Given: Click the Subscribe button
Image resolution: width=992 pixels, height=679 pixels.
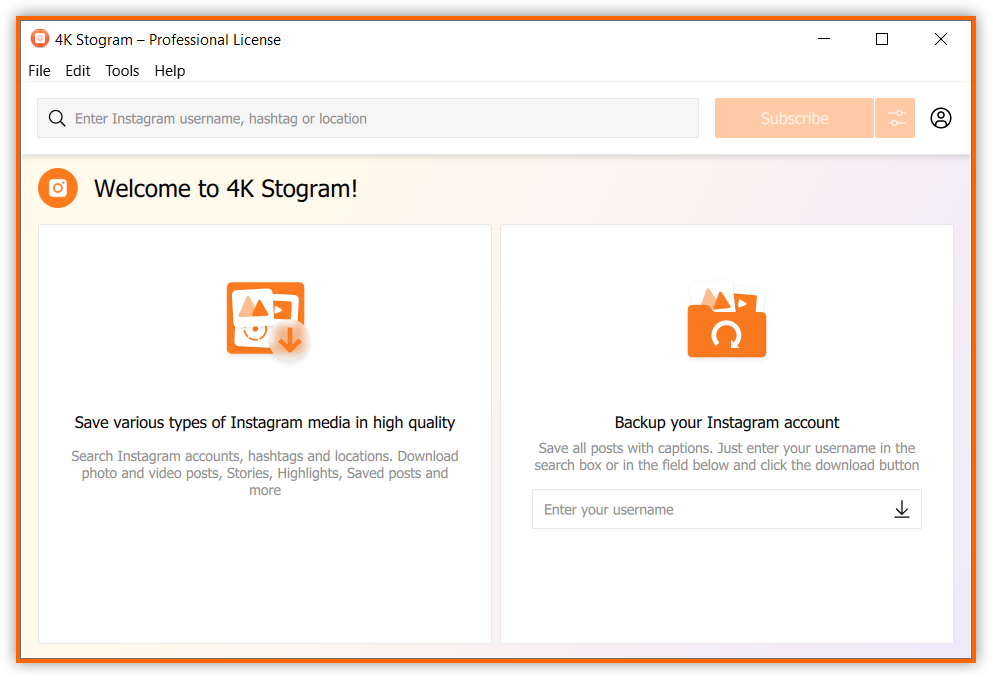Looking at the screenshot, I should coord(794,118).
